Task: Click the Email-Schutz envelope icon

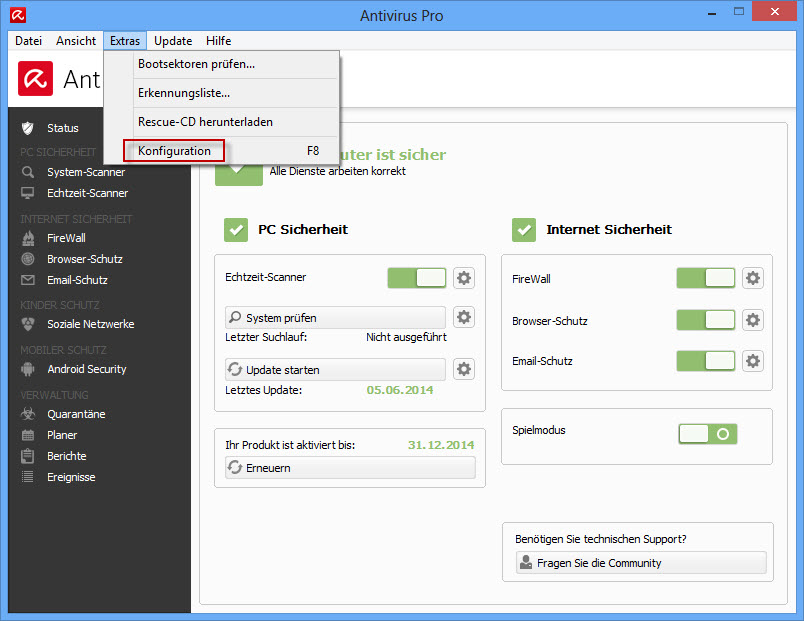Action: pos(28,280)
